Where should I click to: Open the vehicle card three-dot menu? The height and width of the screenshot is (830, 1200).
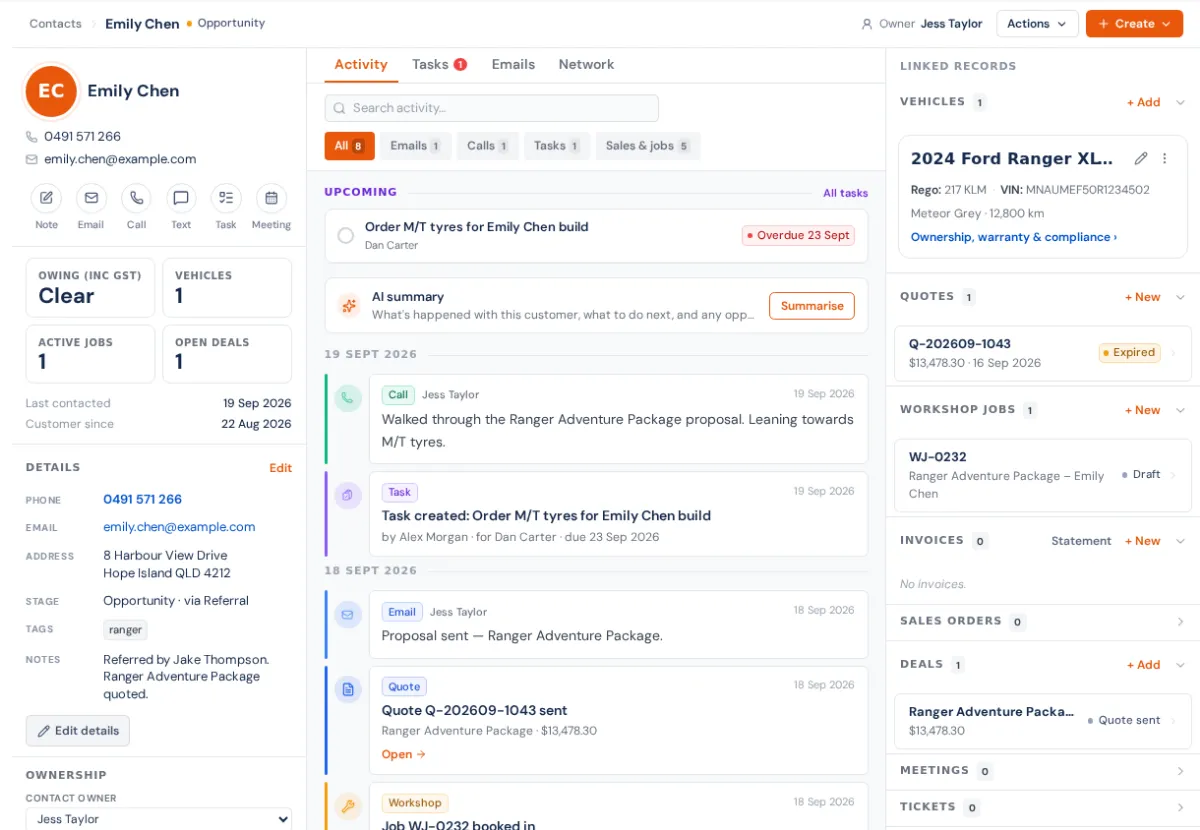point(1164,158)
